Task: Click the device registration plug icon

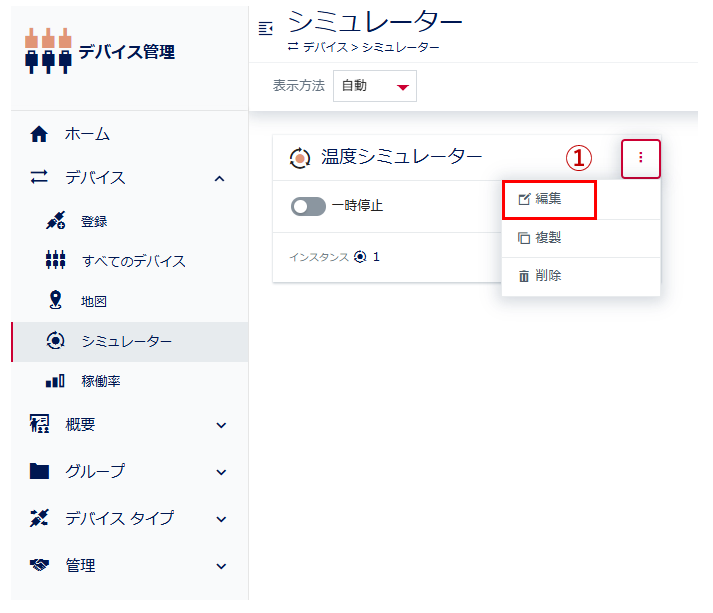Action: [56, 221]
